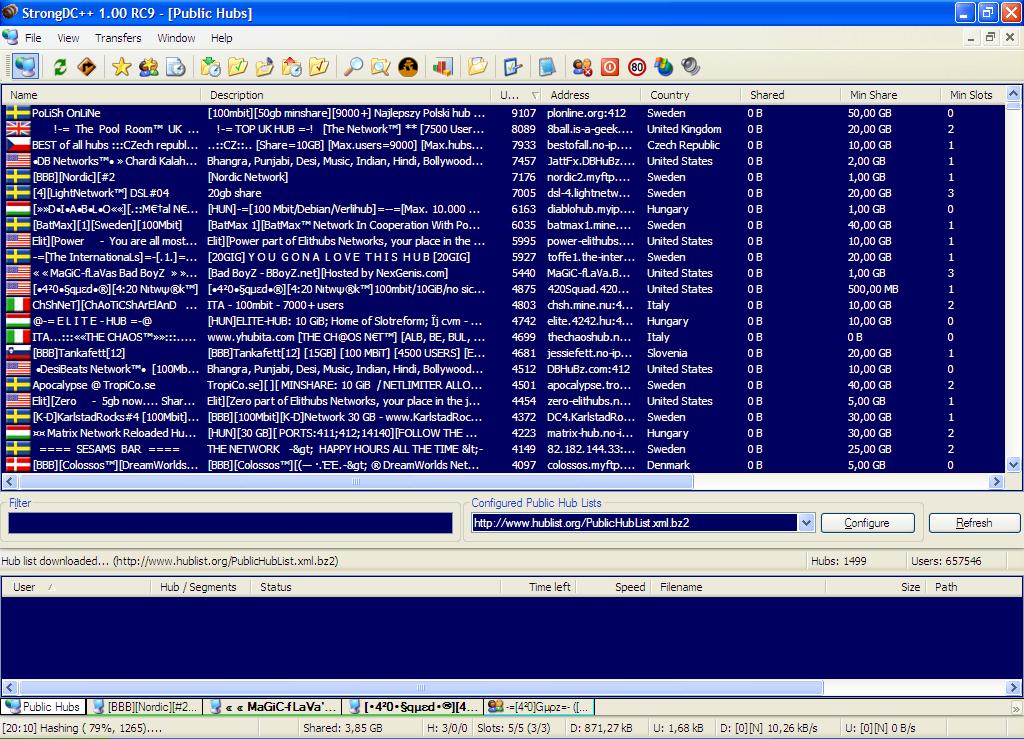Select the SESAMS BAR hub row
The image size is (1024, 739).
pos(503,449)
